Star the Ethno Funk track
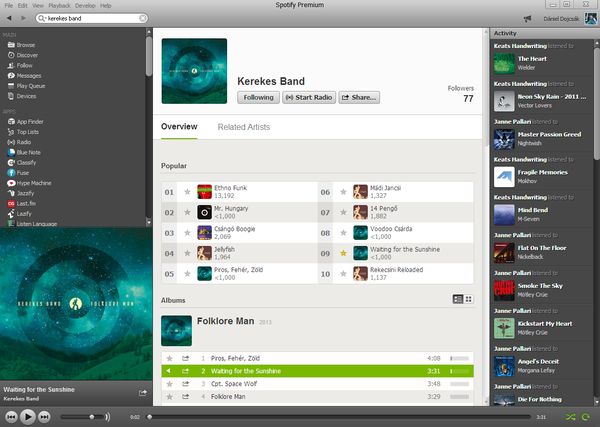The image size is (600, 427). (x=187, y=192)
